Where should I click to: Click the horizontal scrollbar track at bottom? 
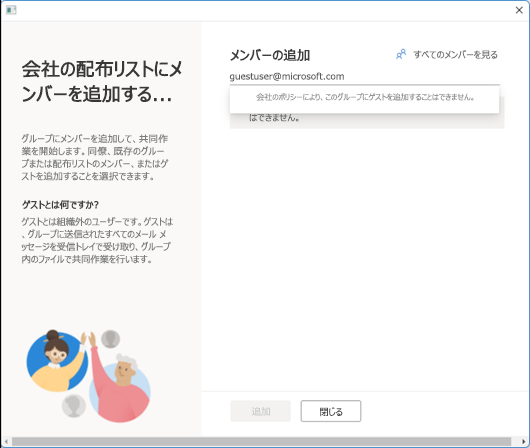[x=261, y=441]
